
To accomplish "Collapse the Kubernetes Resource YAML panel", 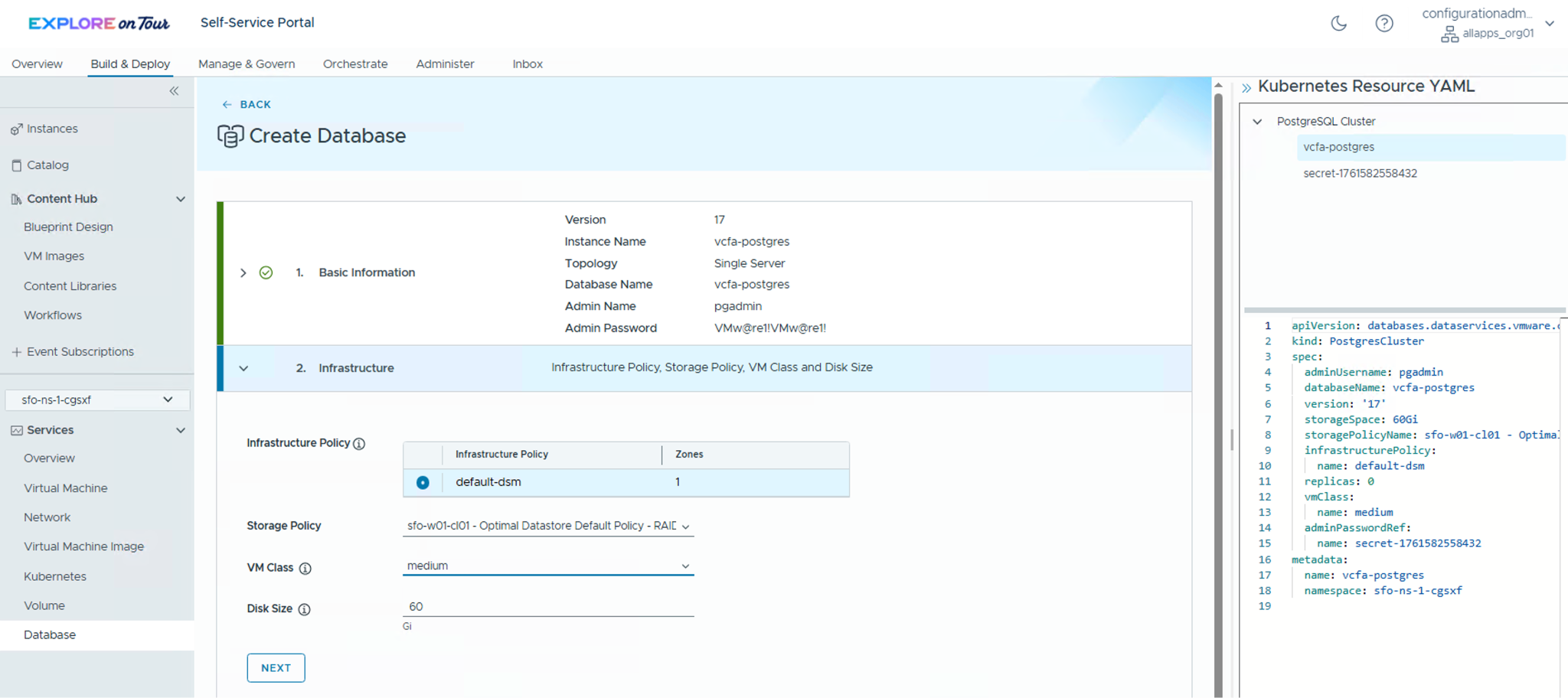I will (x=1246, y=88).
